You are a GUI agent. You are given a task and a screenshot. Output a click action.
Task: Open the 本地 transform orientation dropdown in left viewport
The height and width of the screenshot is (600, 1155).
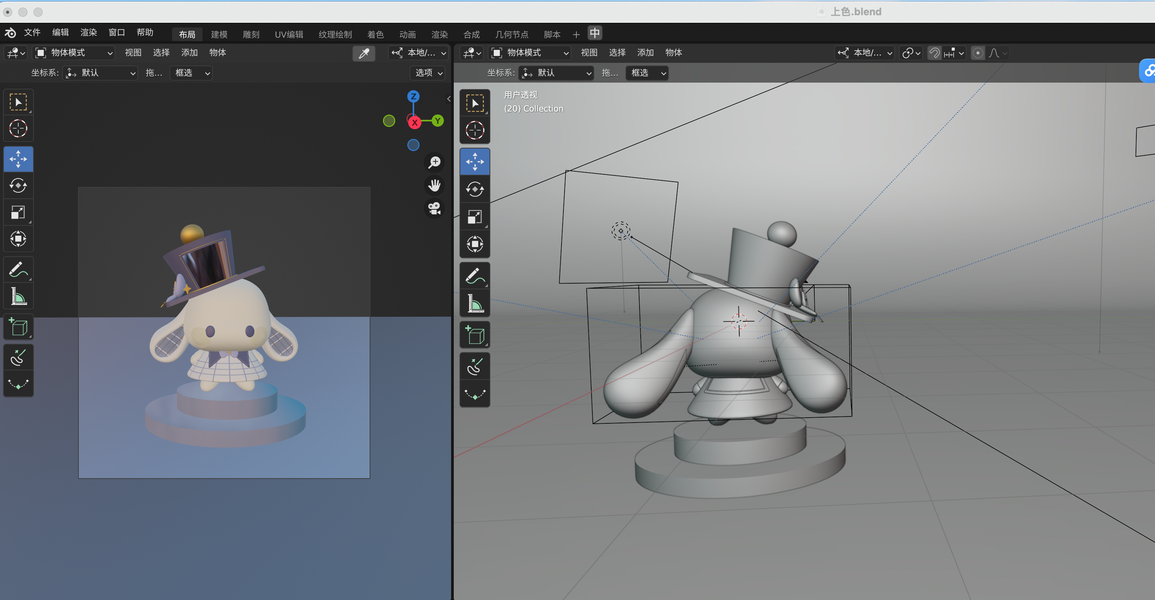pos(418,53)
